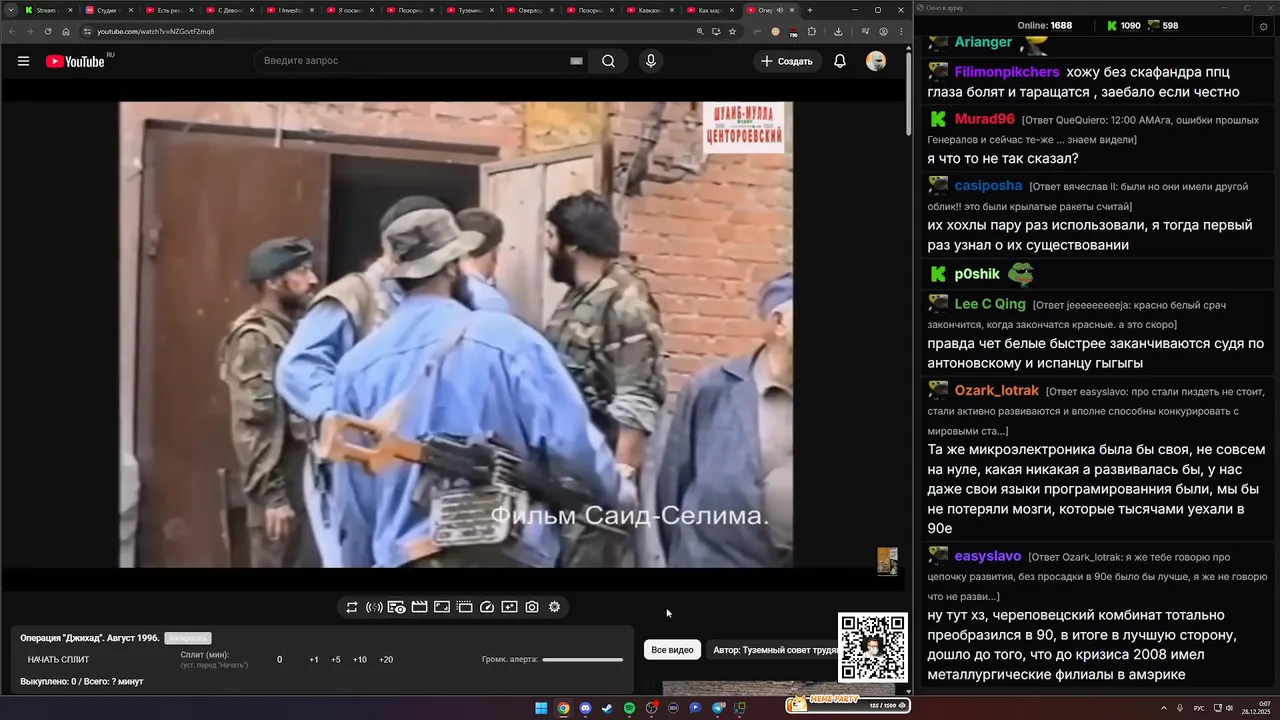Toggle the loop icon in video toolbar
Image resolution: width=1280 pixels, height=720 pixels.
[x=352, y=607]
